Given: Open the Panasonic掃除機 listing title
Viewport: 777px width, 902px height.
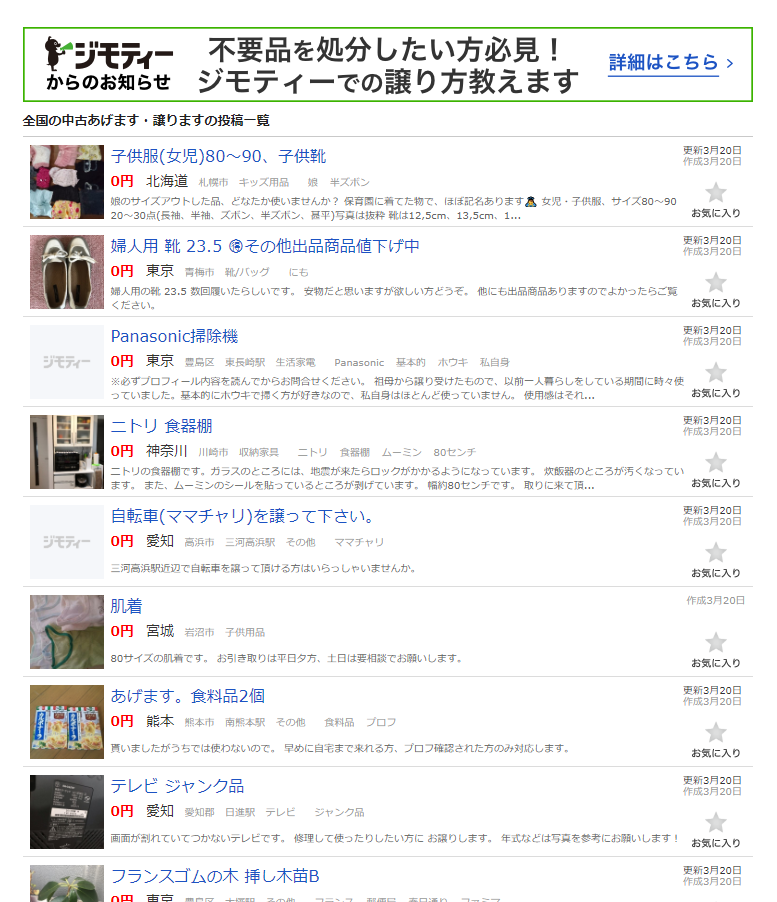Looking at the screenshot, I should [x=174, y=336].
